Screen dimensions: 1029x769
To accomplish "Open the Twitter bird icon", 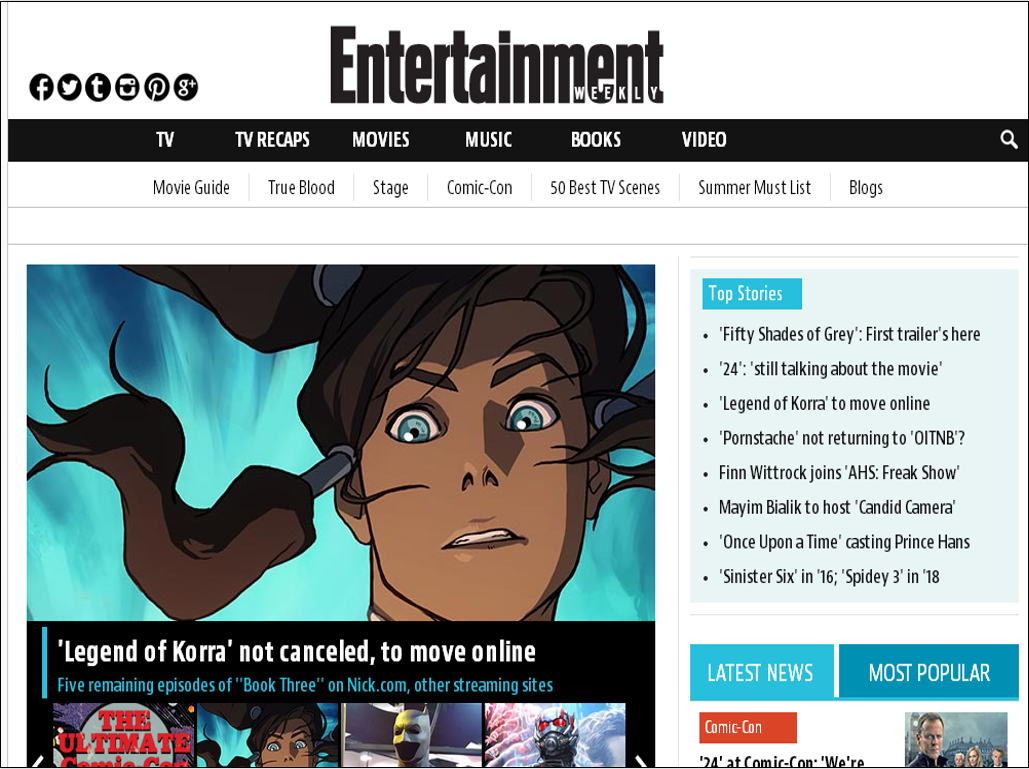I will tap(70, 87).
